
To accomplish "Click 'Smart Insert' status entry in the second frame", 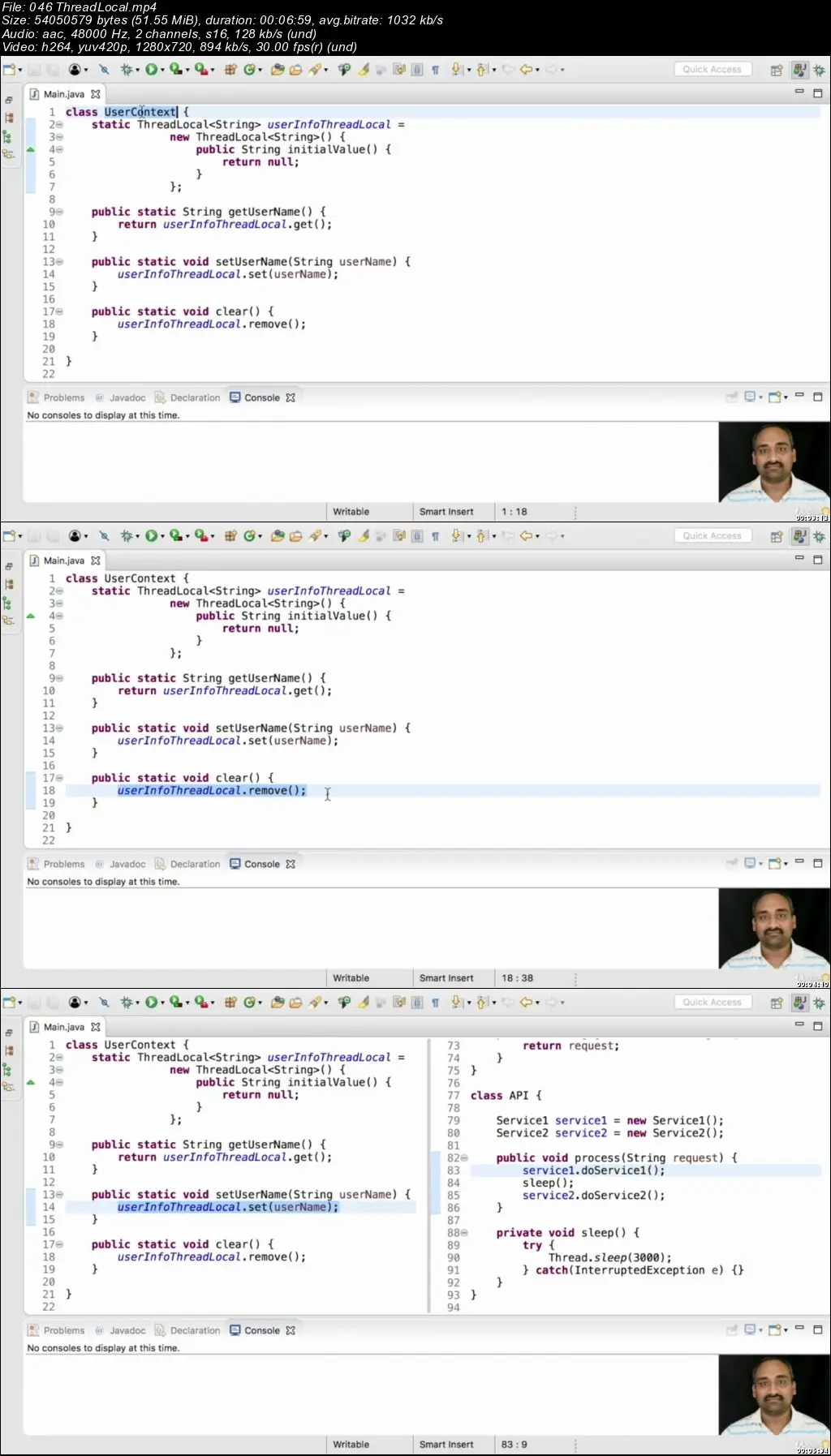I will click(x=446, y=978).
